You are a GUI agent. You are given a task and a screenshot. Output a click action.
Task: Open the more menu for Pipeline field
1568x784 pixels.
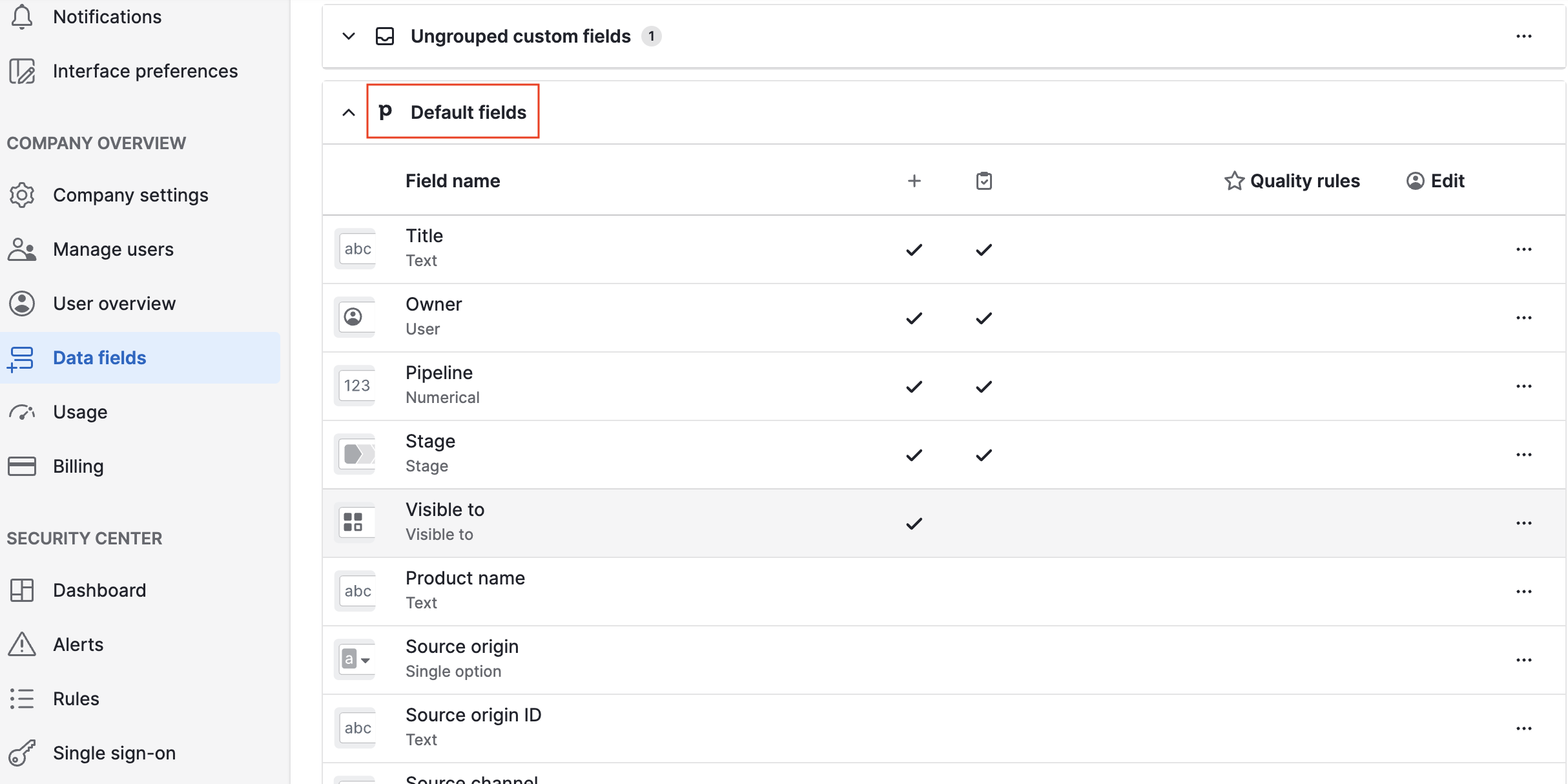(x=1524, y=386)
